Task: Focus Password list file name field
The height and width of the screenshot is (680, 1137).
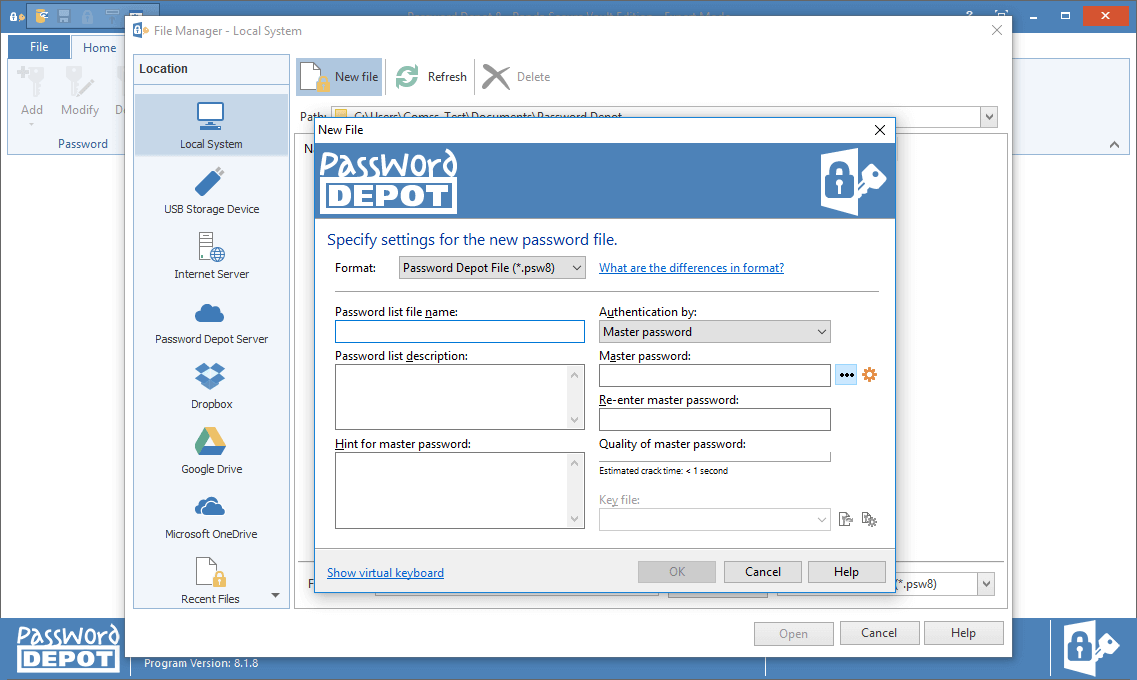Action: pos(460,331)
